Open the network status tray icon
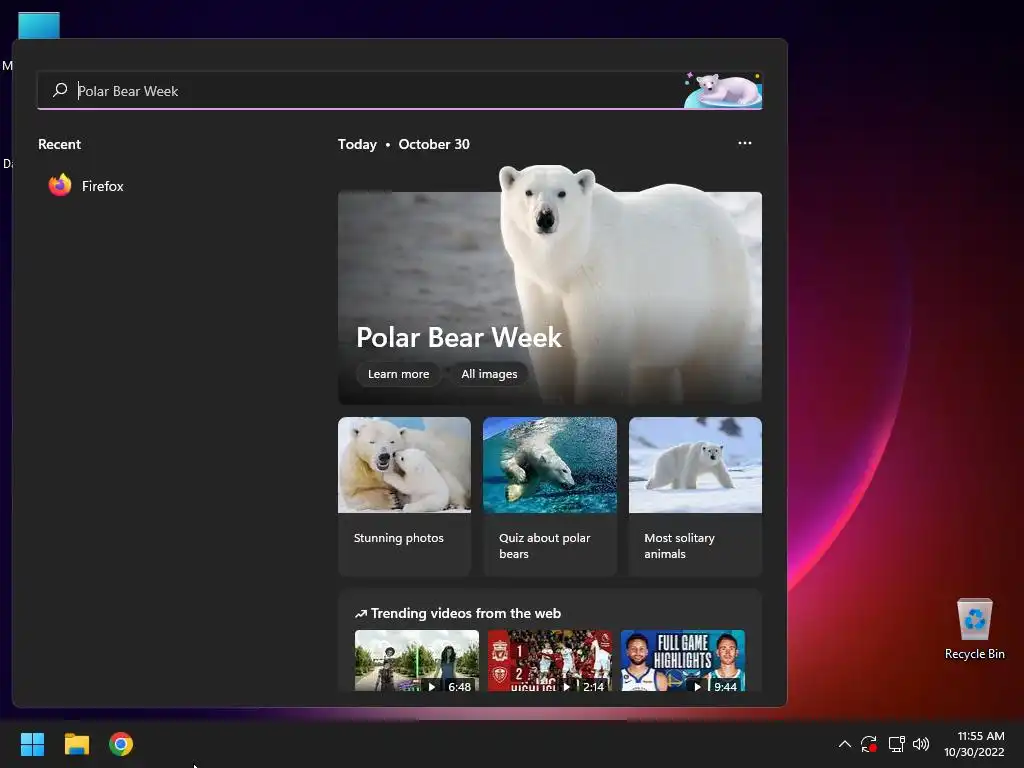This screenshot has width=1024, height=768. click(896, 744)
